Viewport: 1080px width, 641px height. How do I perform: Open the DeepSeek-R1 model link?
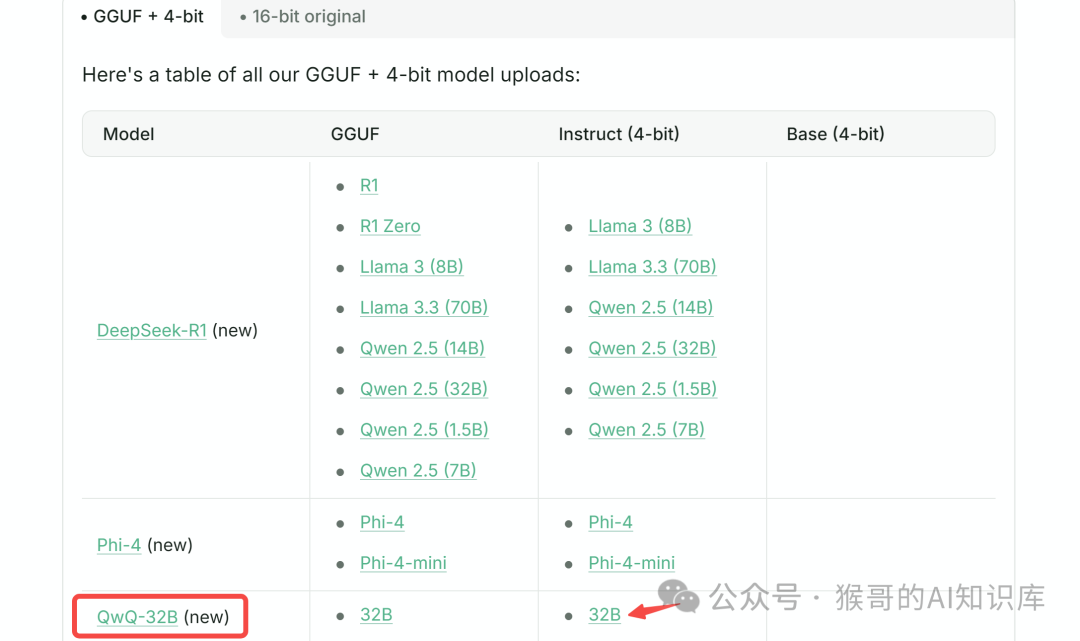[x=152, y=330]
